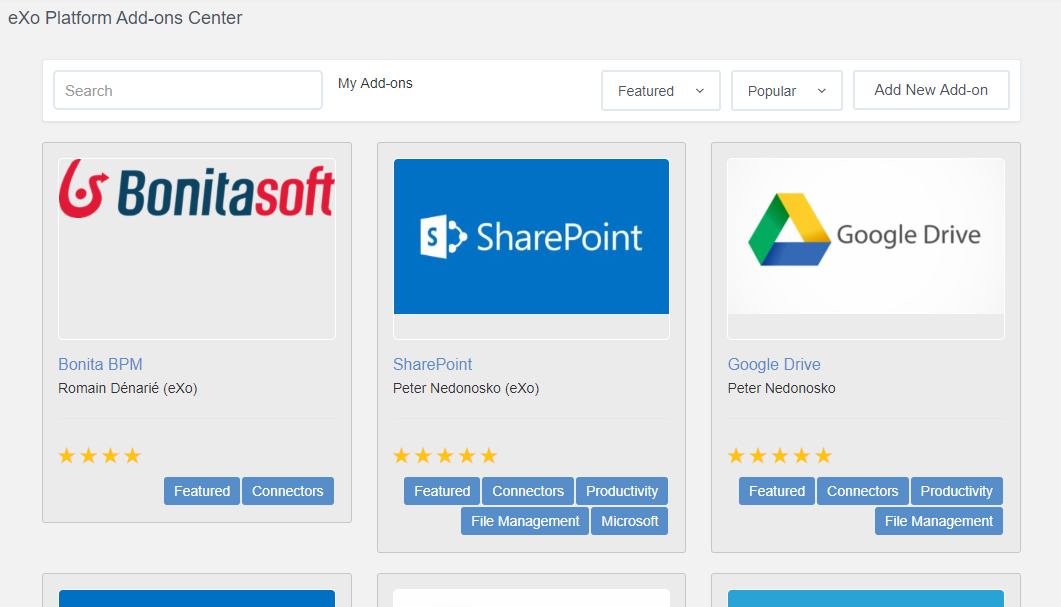Switch to My Add-ons section

375,83
